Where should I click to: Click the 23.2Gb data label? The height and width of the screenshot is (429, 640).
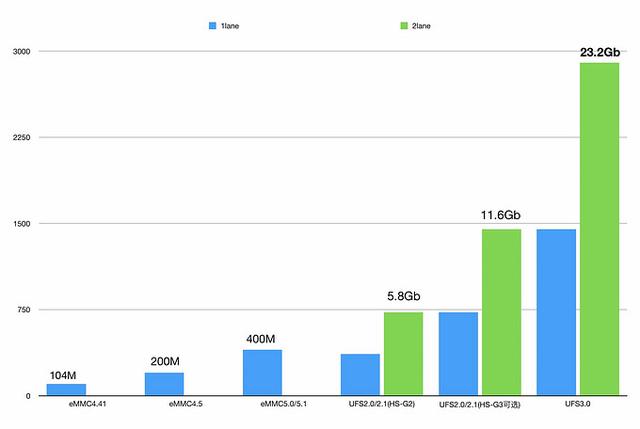(600, 52)
